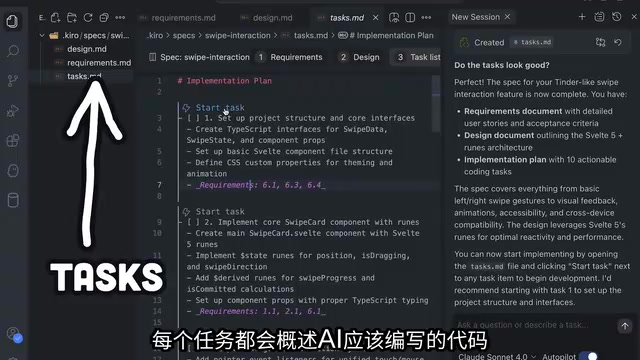Image resolution: width=640 pixels, height=360 pixels.
Task: Open the Accounts icon at the sidebar bottom
Action: tap(14, 334)
